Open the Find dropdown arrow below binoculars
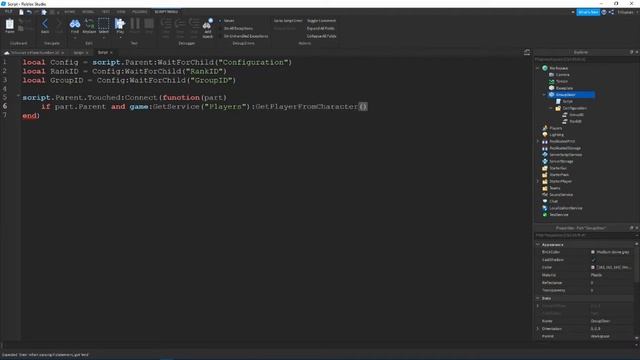The height and width of the screenshot is (360, 640). pyautogui.click(x=75, y=38)
